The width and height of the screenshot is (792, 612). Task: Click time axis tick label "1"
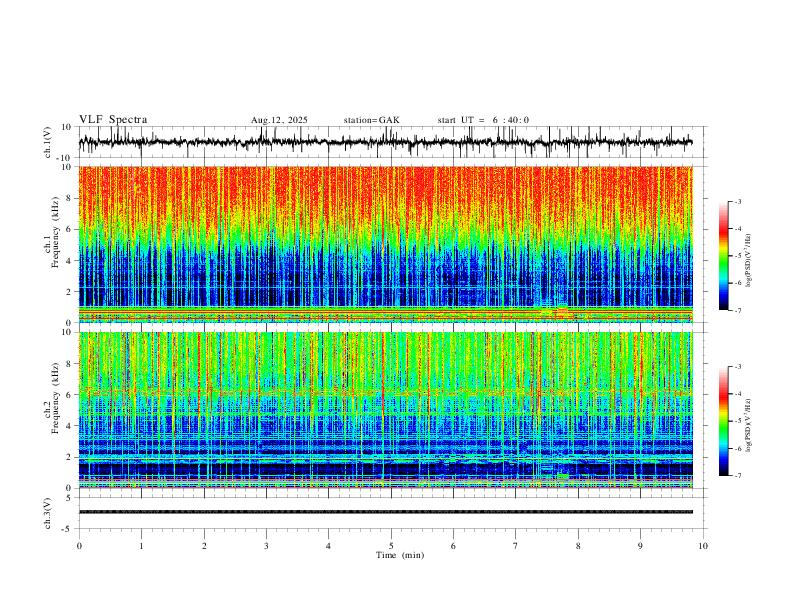(141, 546)
